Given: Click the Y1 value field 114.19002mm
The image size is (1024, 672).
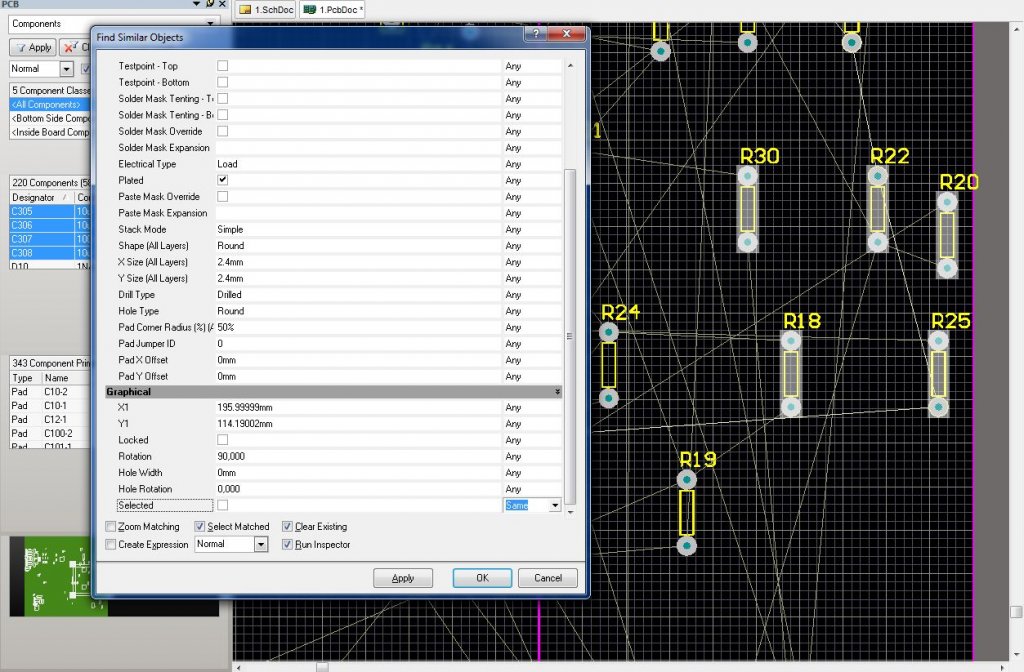Looking at the screenshot, I should (358, 424).
